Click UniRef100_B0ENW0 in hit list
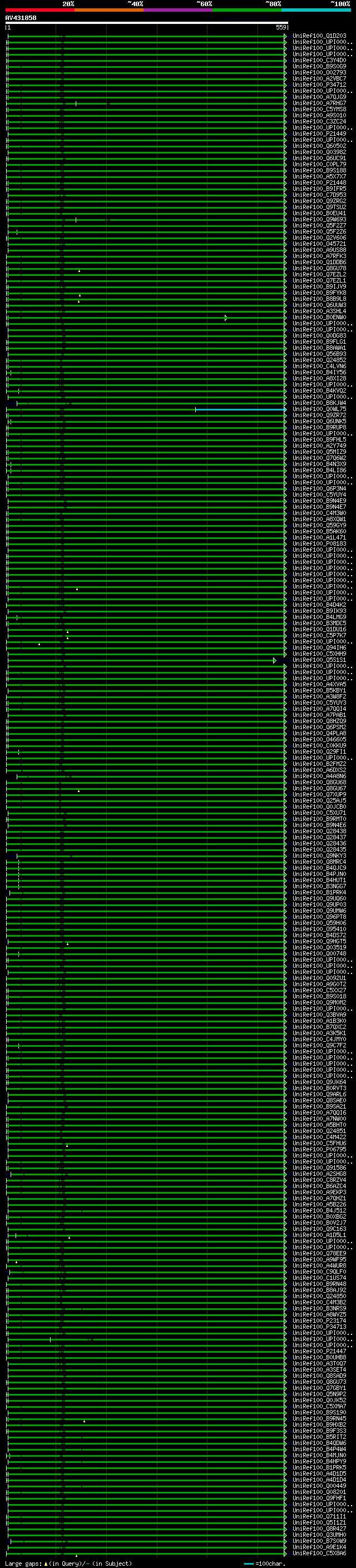Screen dimensions: 356x1568 click(x=319, y=317)
